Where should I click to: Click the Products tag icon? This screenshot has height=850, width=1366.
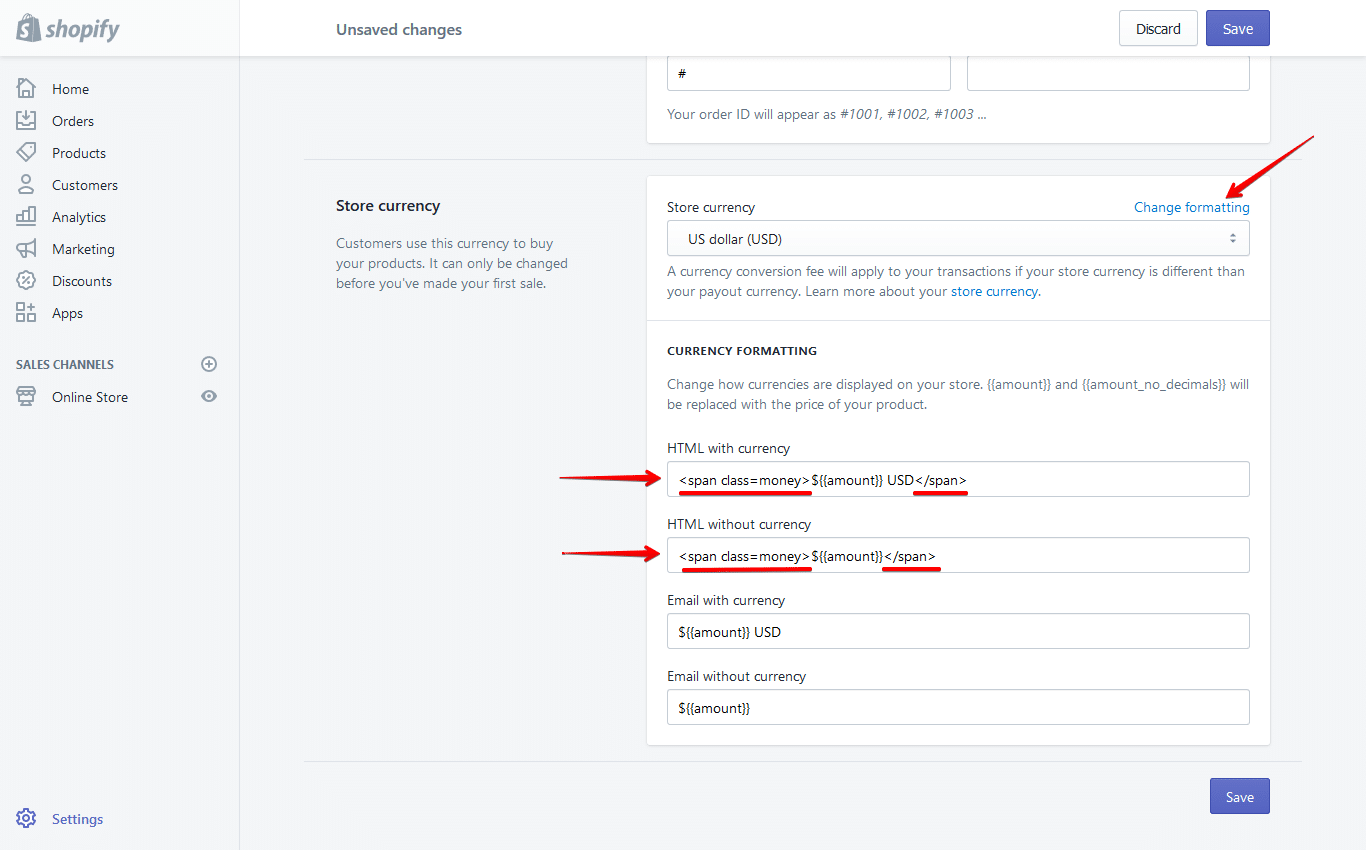pyautogui.click(x=26, y=153)
